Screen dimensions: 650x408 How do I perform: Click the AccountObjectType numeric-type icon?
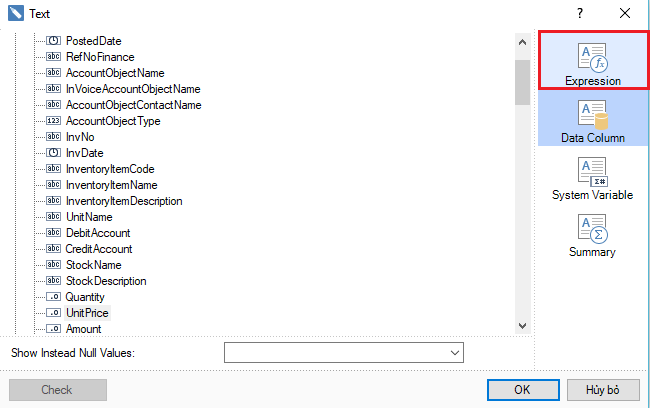pyautogui.click(x=54, y=121)
